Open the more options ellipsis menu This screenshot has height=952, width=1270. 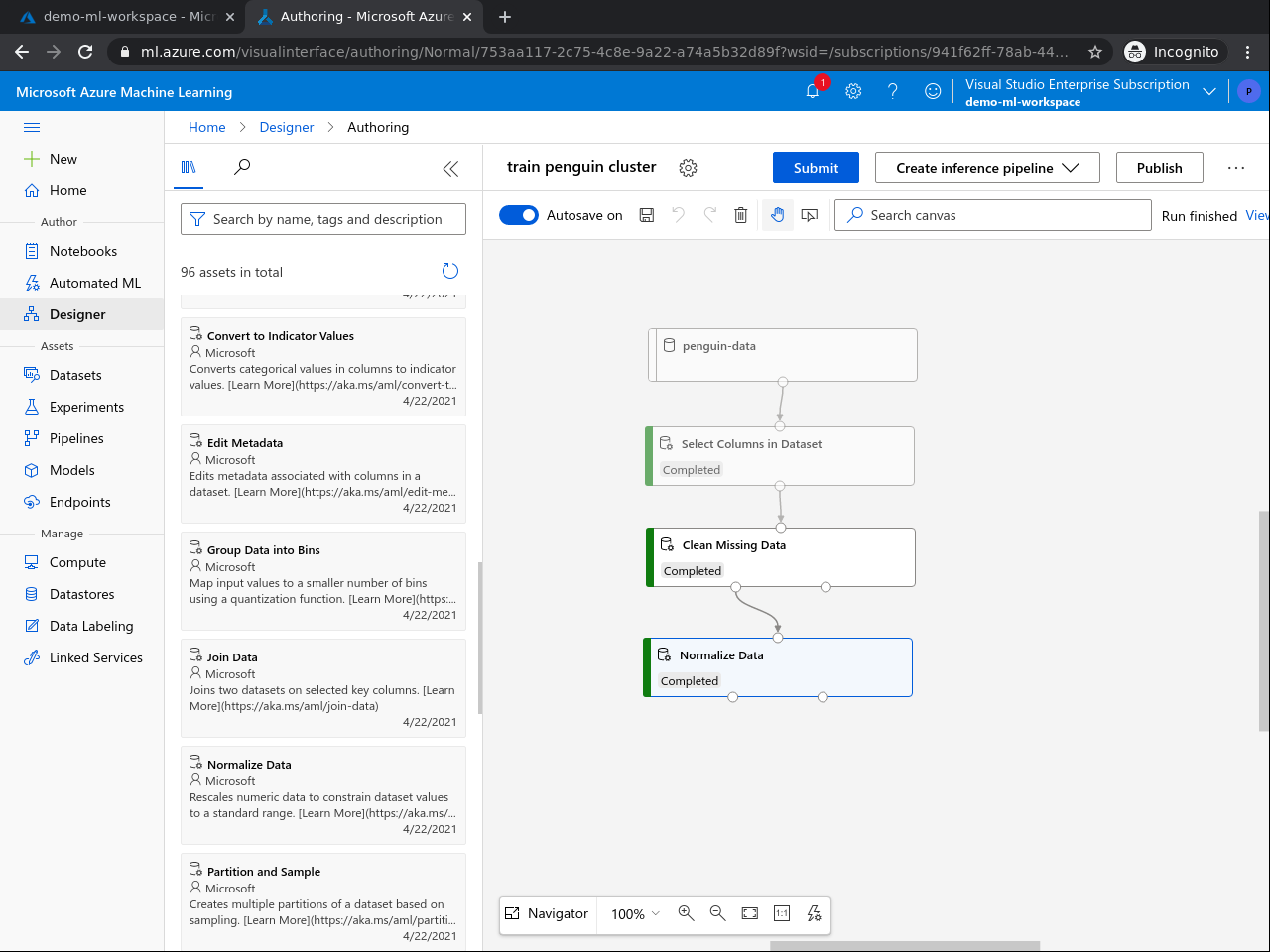click(1235, 168)
